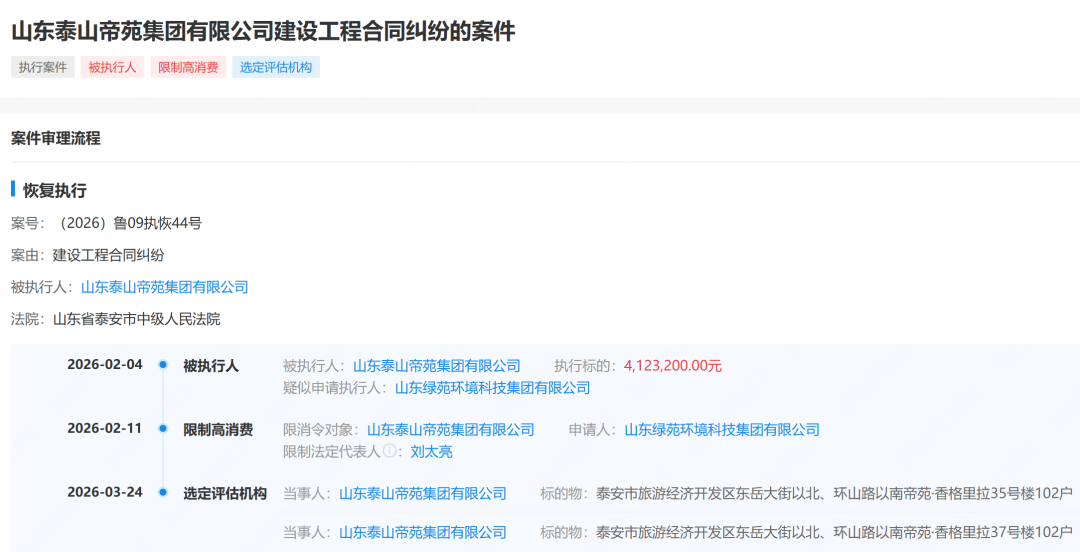Open 山东泰山帝苑集团 link below the 案由 line
1080x552 pixels.
point(164,287)
